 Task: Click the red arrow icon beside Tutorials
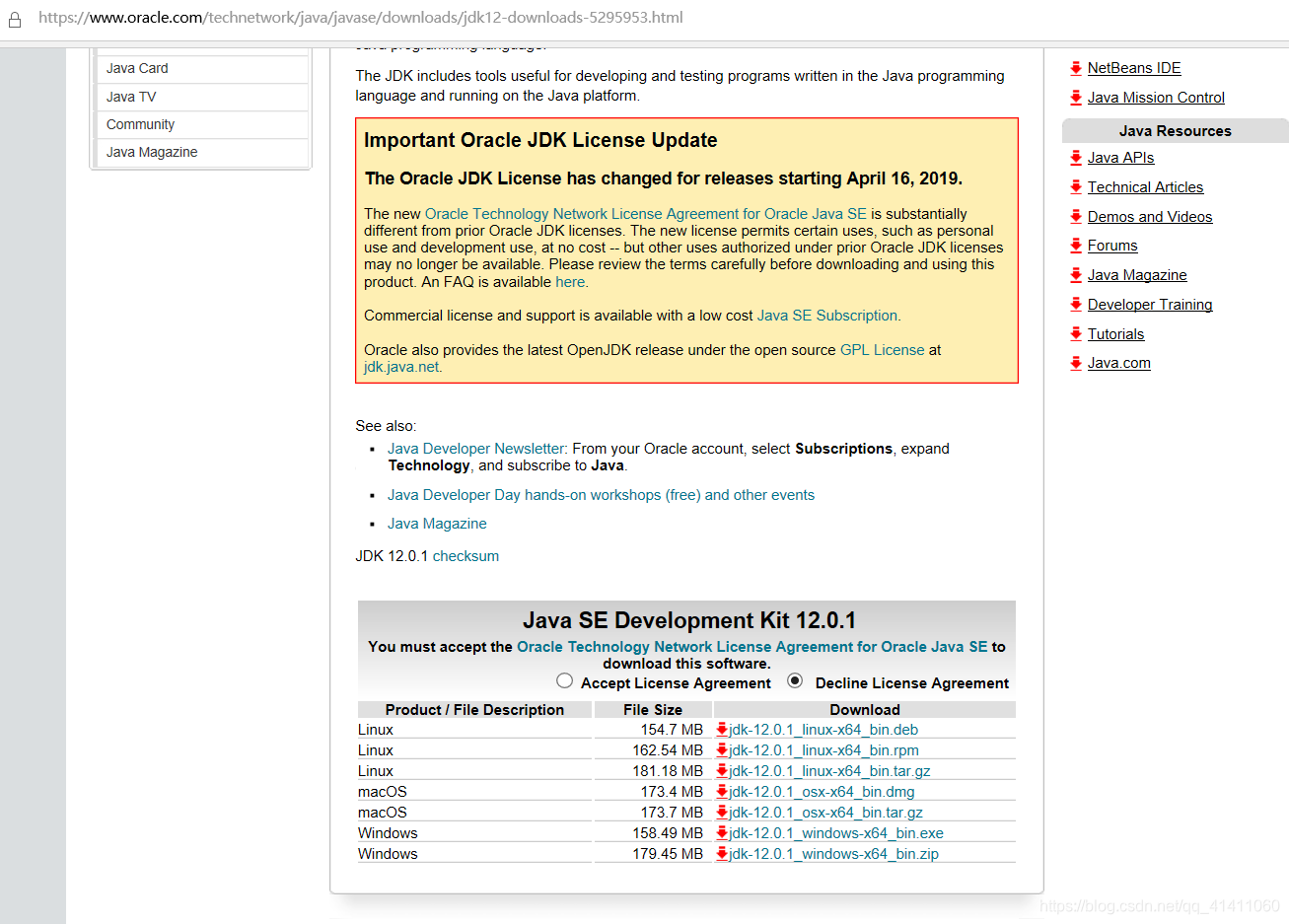1076,334
